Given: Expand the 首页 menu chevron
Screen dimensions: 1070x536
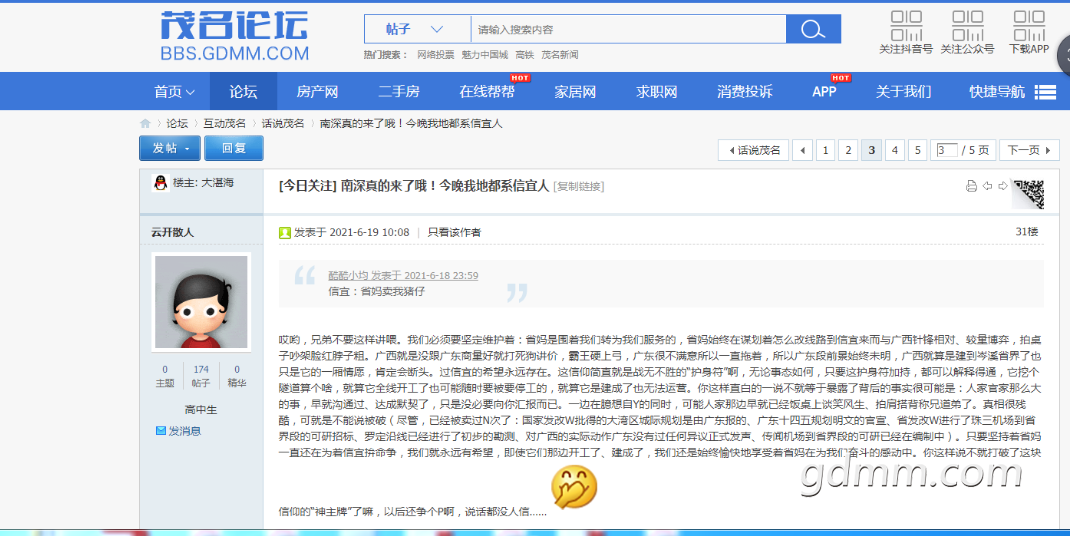Looking at the screenshot, I should point(190,92).
